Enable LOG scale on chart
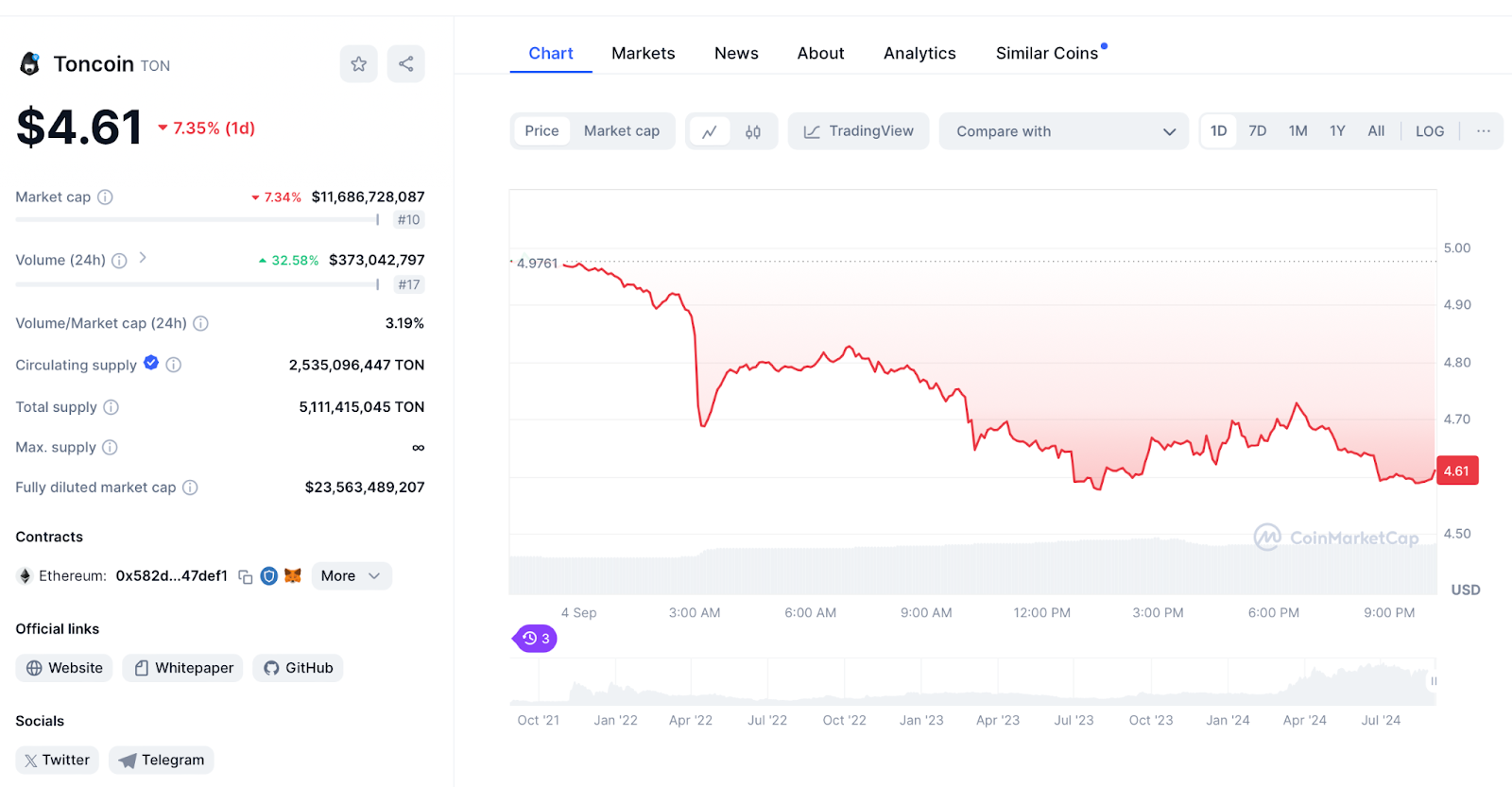1512x787 pixels. tap(1429, 131)
